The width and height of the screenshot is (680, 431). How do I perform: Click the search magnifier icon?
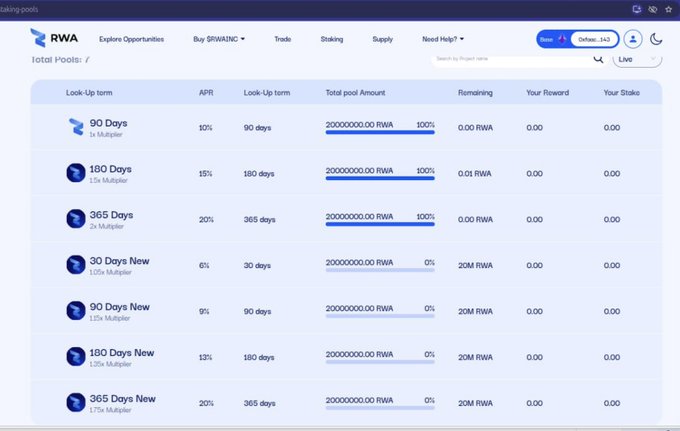coord(598,59)
